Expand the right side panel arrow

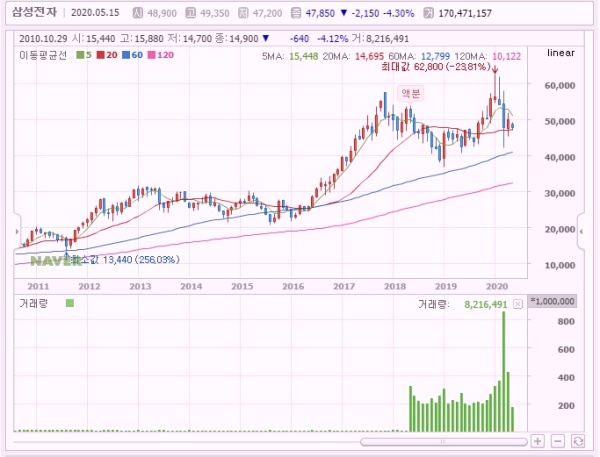click(581, 232)
